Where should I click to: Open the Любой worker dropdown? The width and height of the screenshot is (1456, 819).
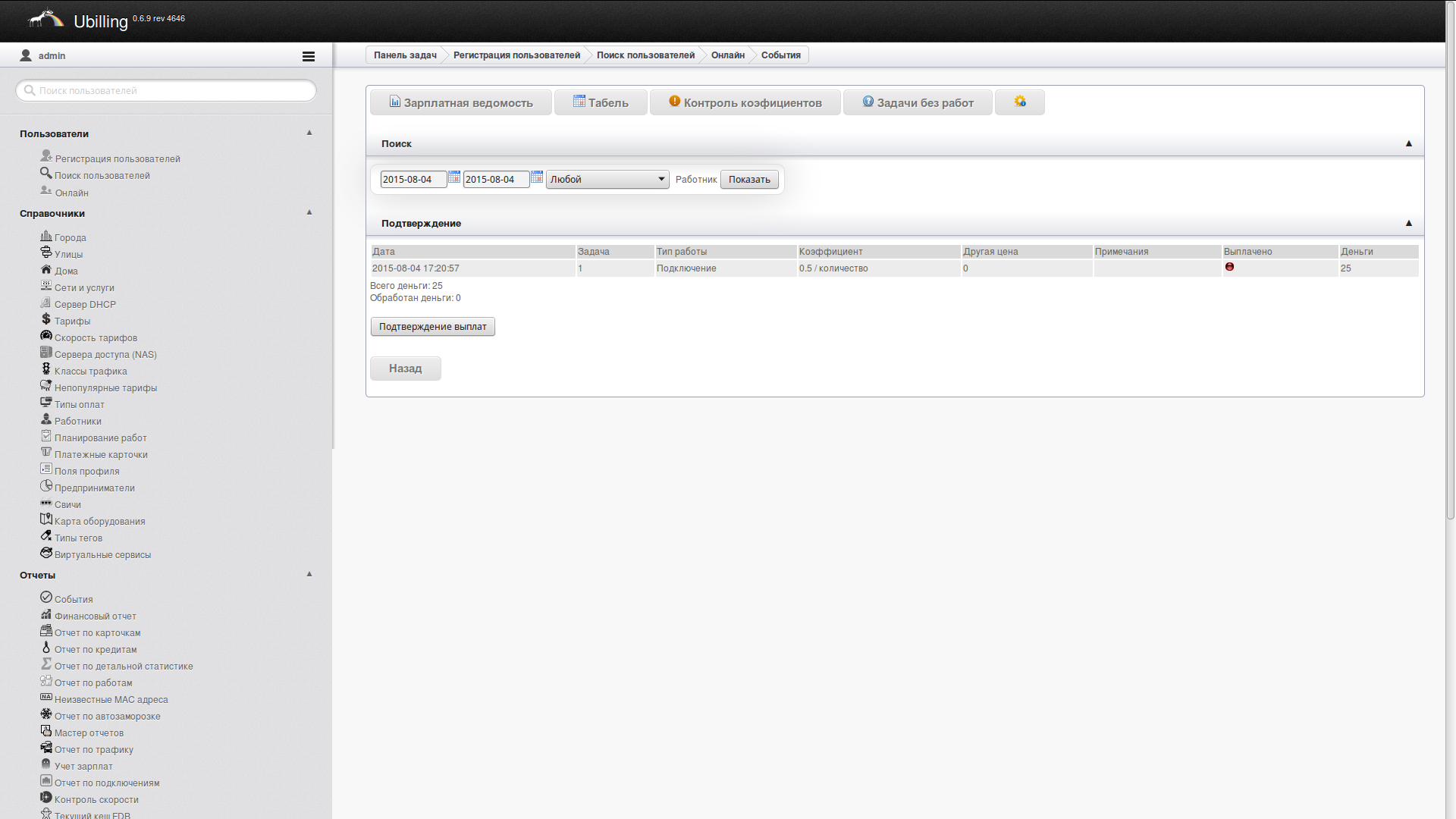pos(607,180)
